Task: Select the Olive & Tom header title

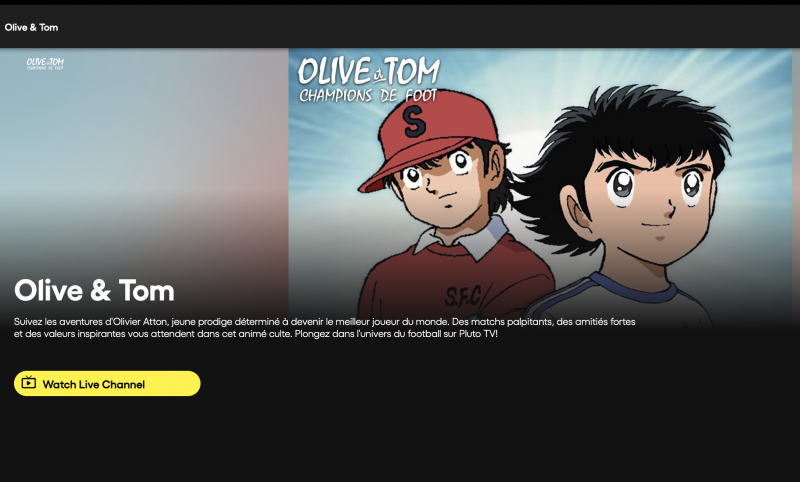Action: tap(31, 28)
